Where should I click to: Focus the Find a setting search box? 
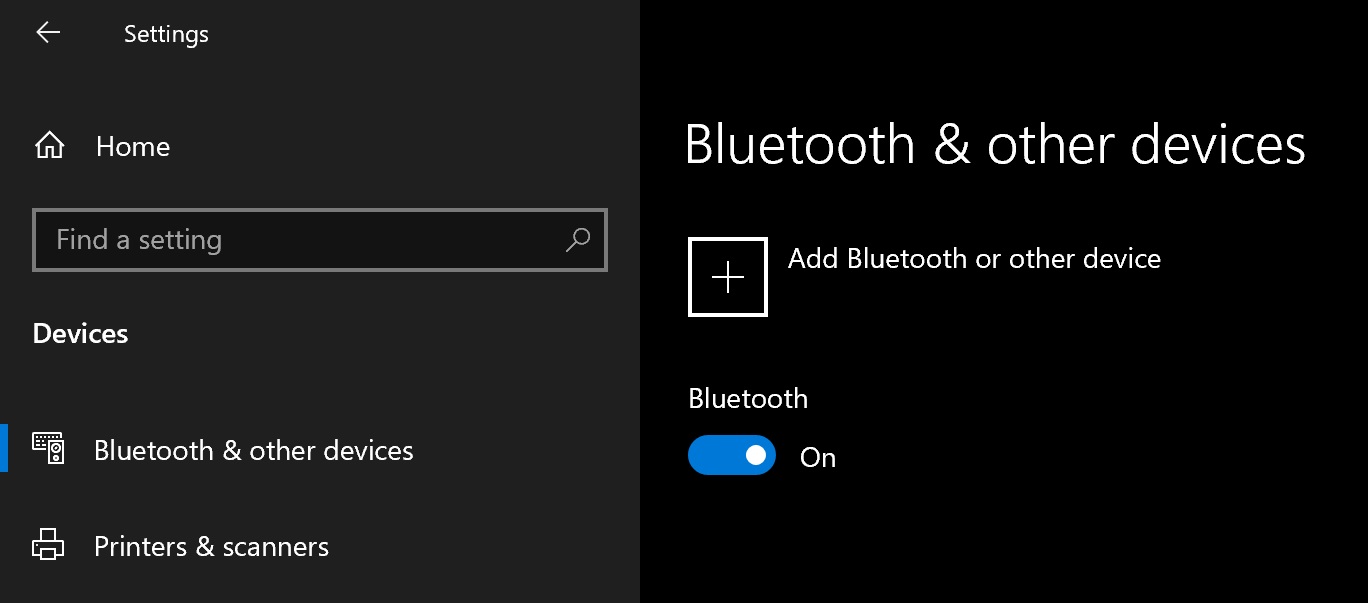point(320,240)
